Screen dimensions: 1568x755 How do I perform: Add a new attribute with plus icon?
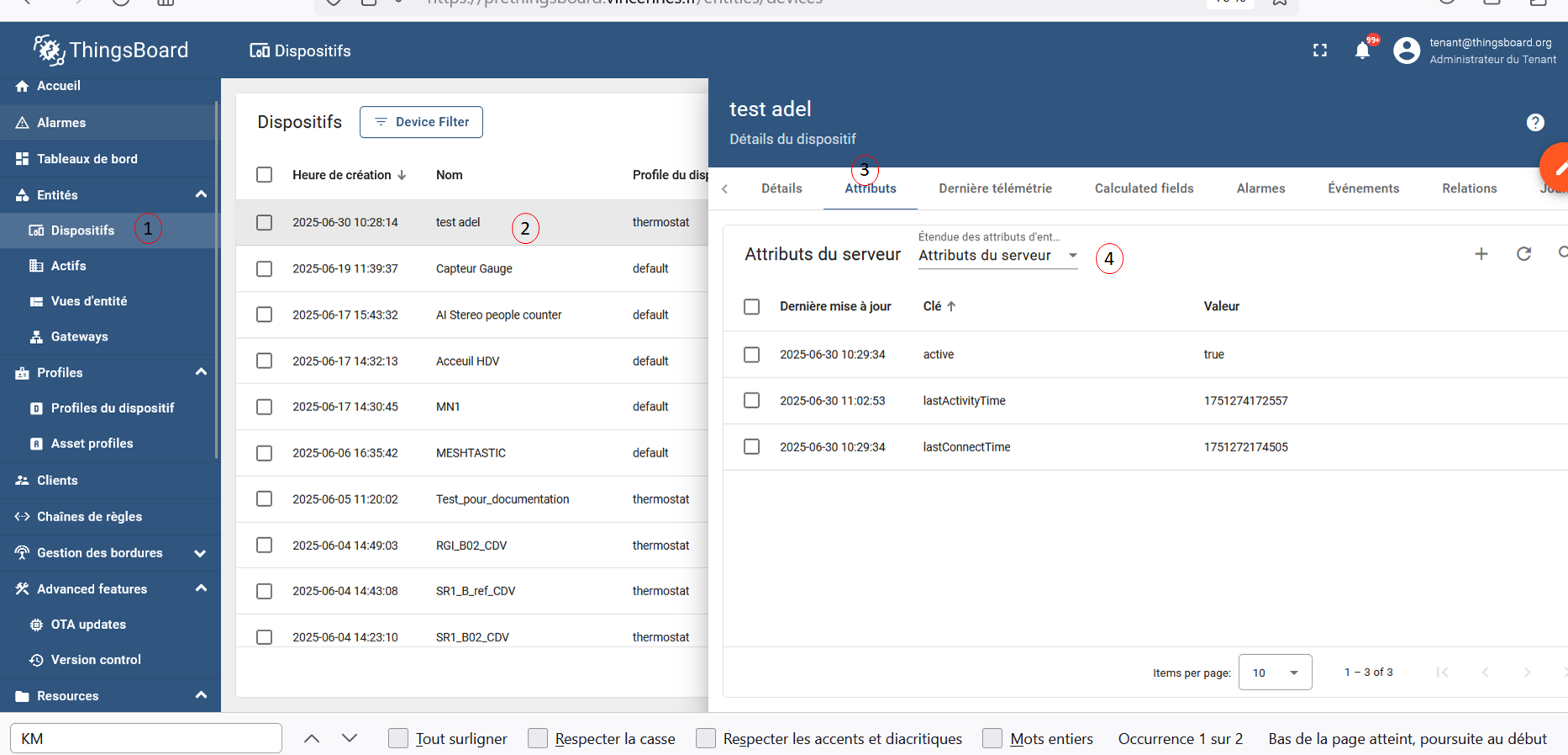1481,254
